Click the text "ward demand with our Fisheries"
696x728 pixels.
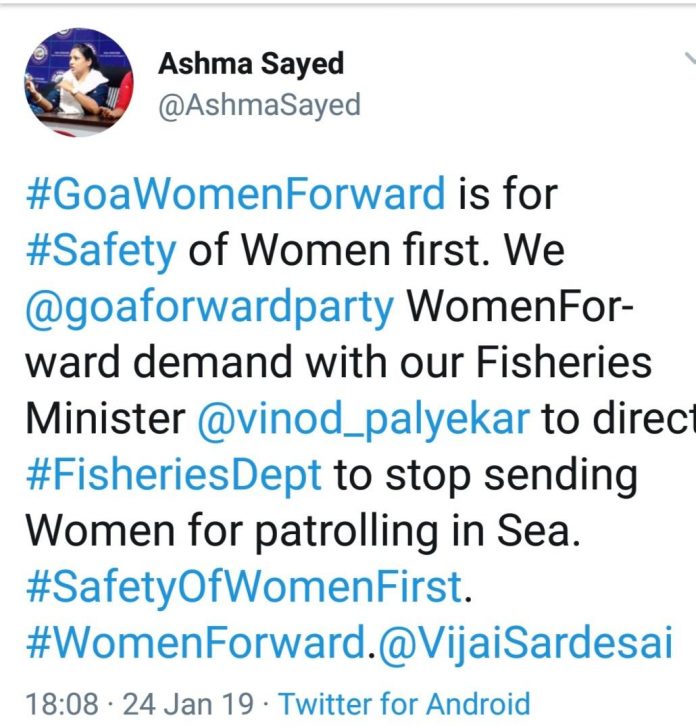[x=338, y=363]
